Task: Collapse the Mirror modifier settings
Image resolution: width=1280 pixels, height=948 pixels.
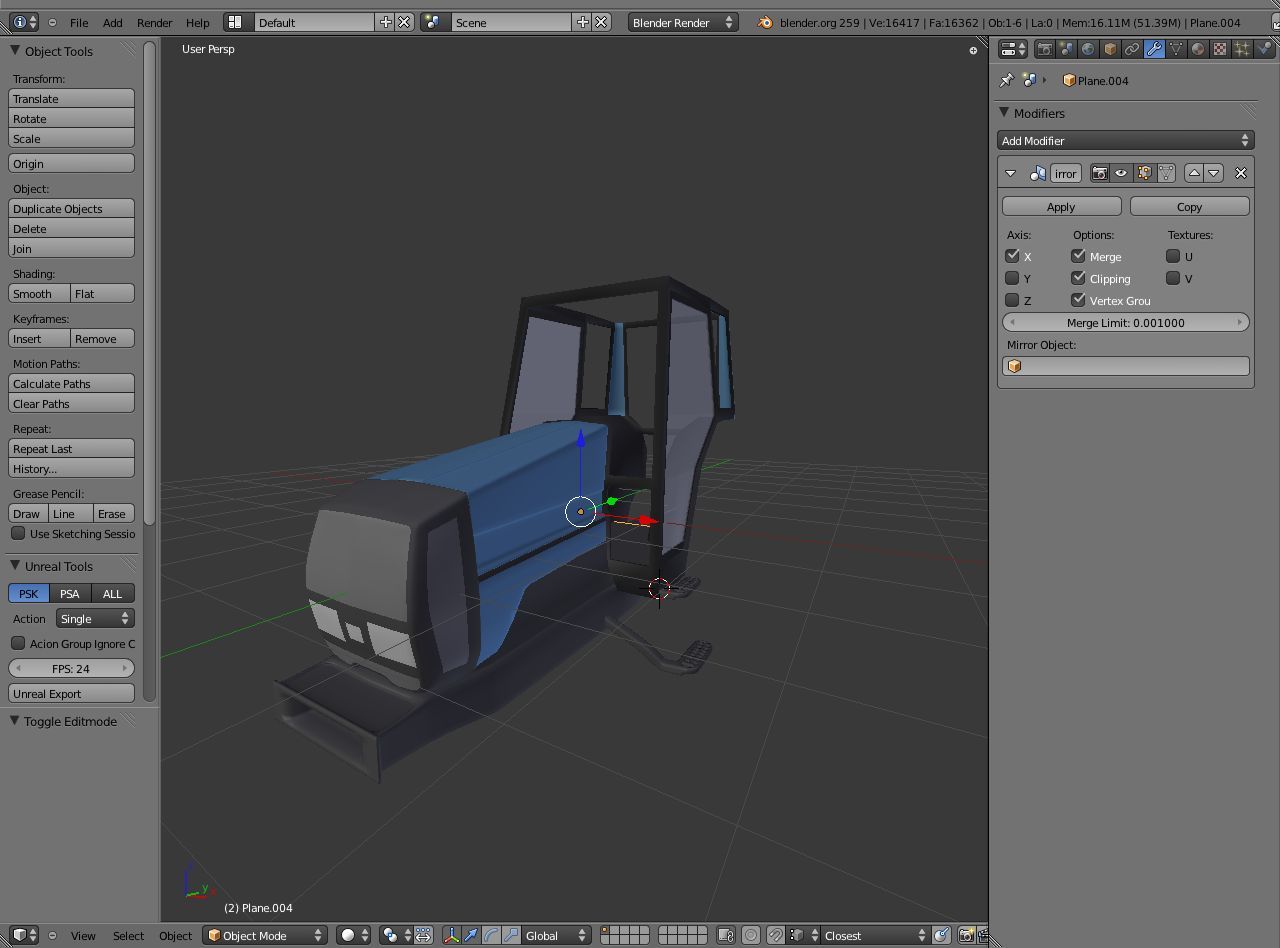Action: (x=1010, y=173)
